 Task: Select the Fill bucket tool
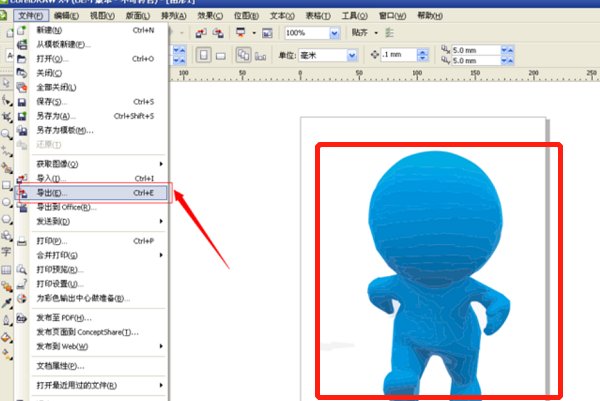(x=6, y=337)
